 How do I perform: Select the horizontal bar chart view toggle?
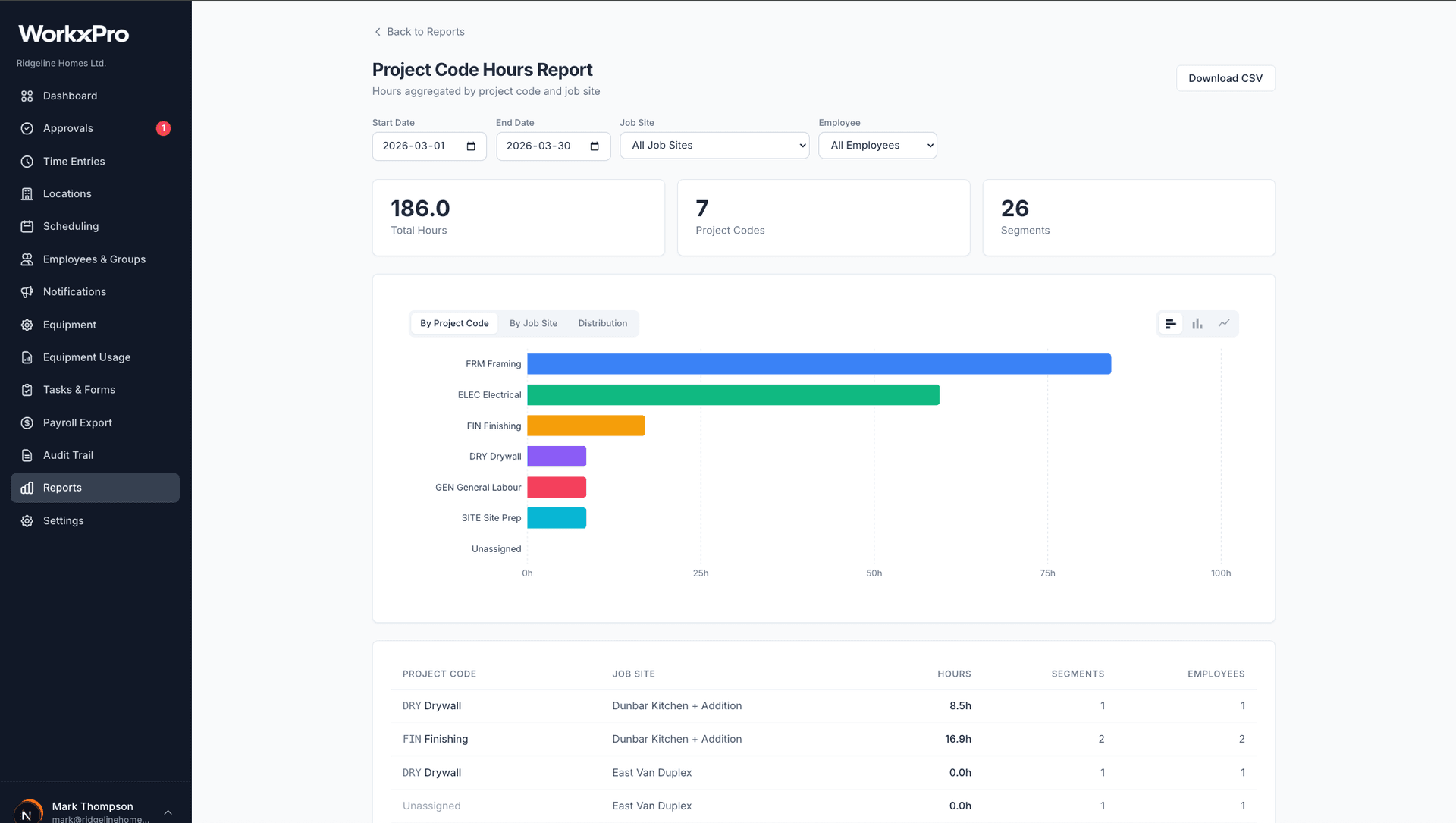pyautogui.click(x=1170, y=323)
